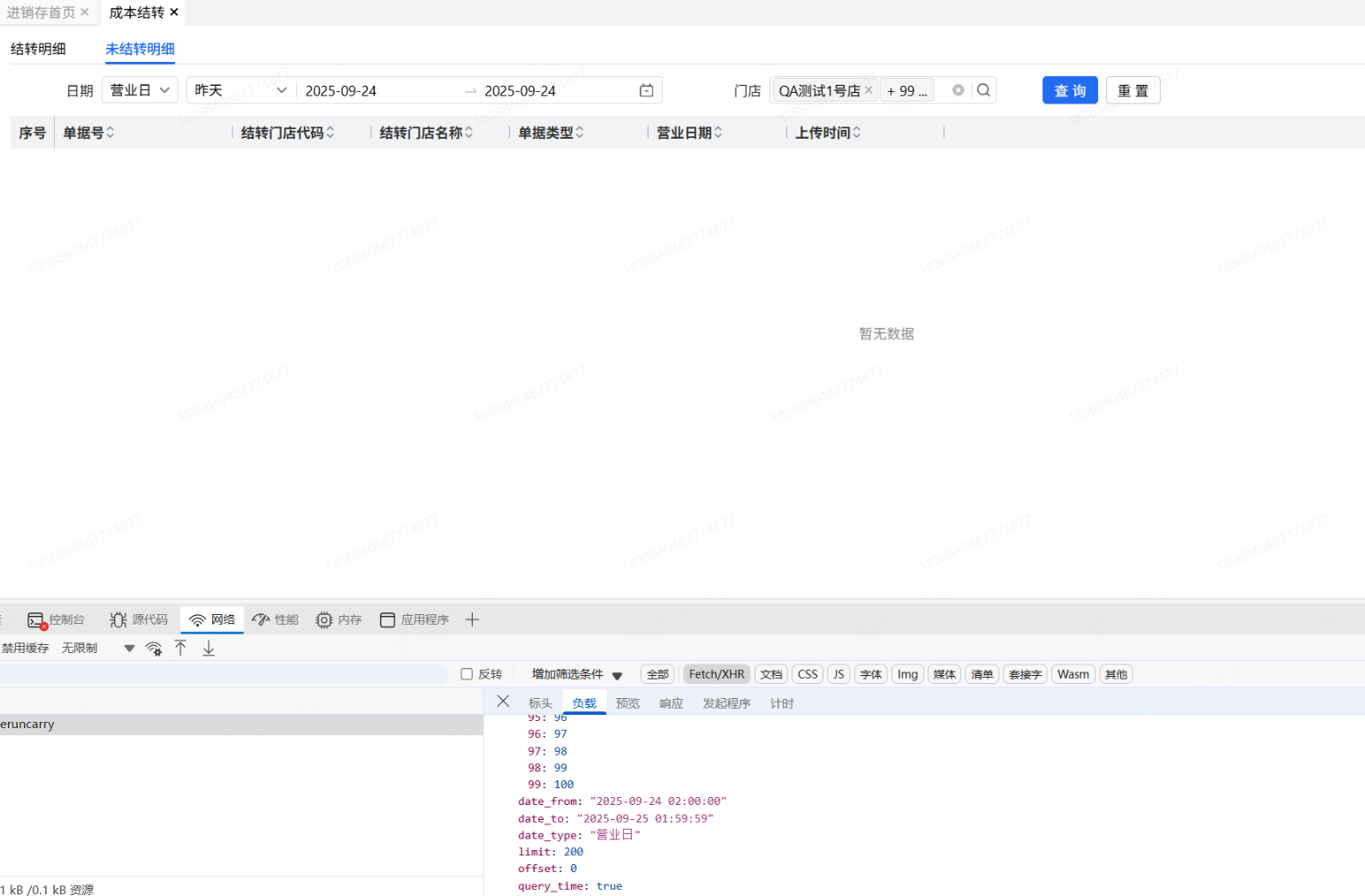Open the calendar date picker icon

click(647, 90)
